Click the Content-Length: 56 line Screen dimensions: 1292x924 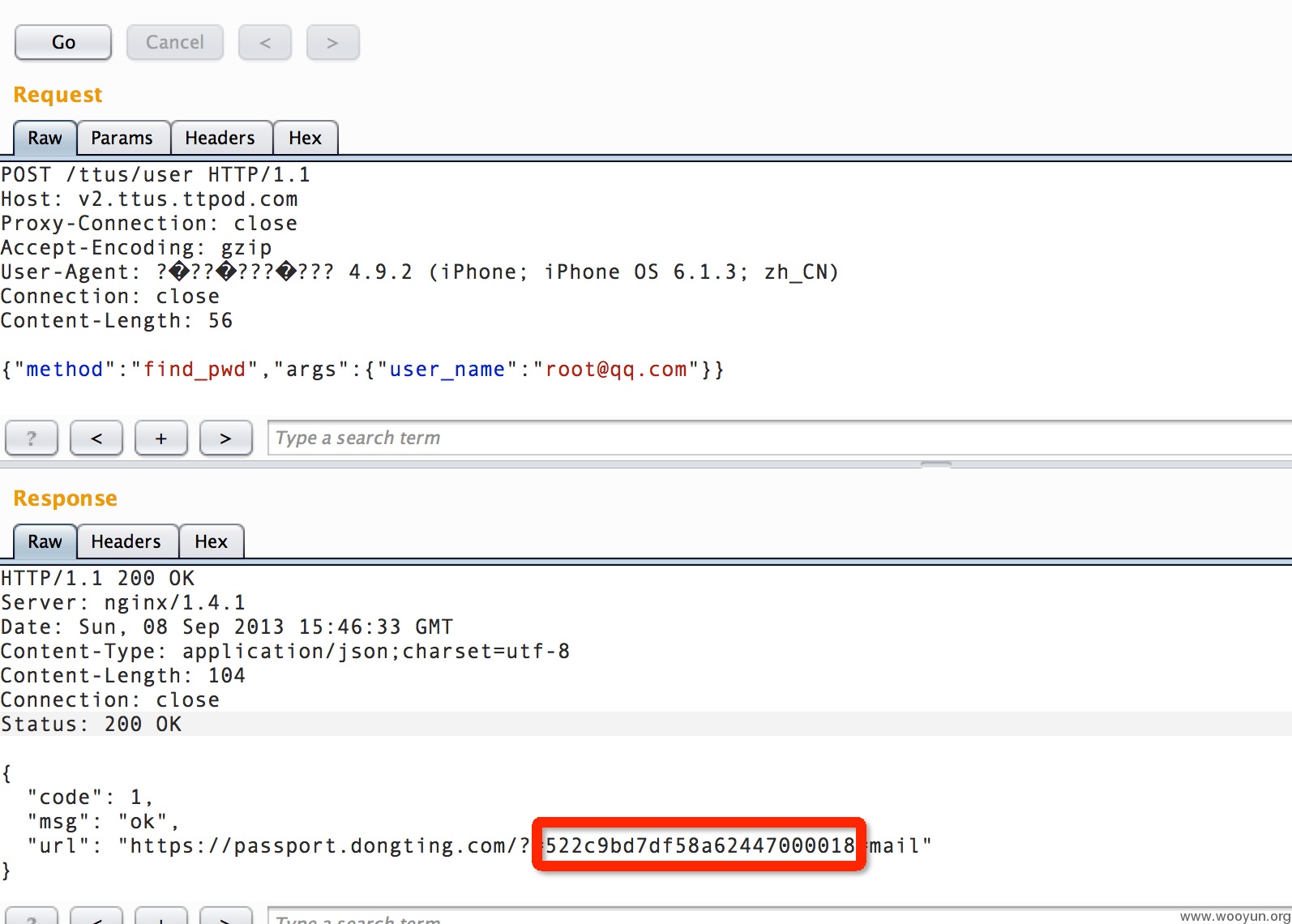tap(117, 321)
